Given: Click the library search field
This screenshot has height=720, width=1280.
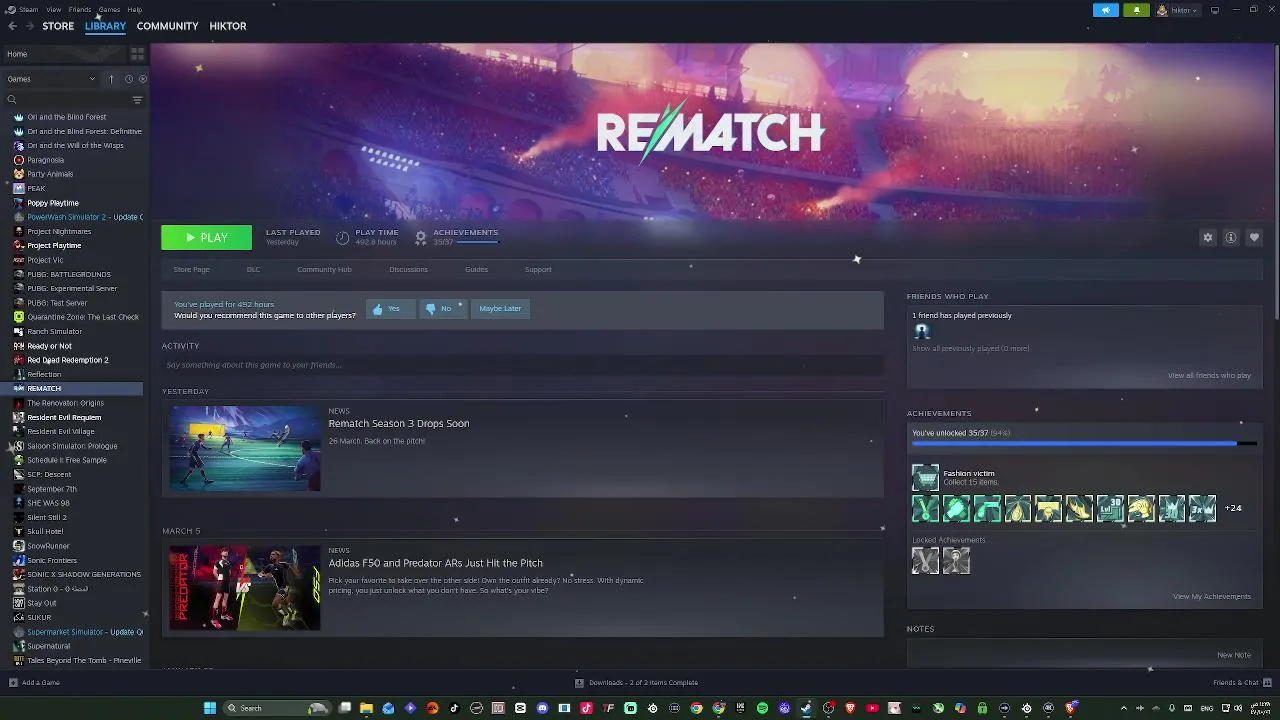Looking at the screenshot, I should tap(66, 100).
